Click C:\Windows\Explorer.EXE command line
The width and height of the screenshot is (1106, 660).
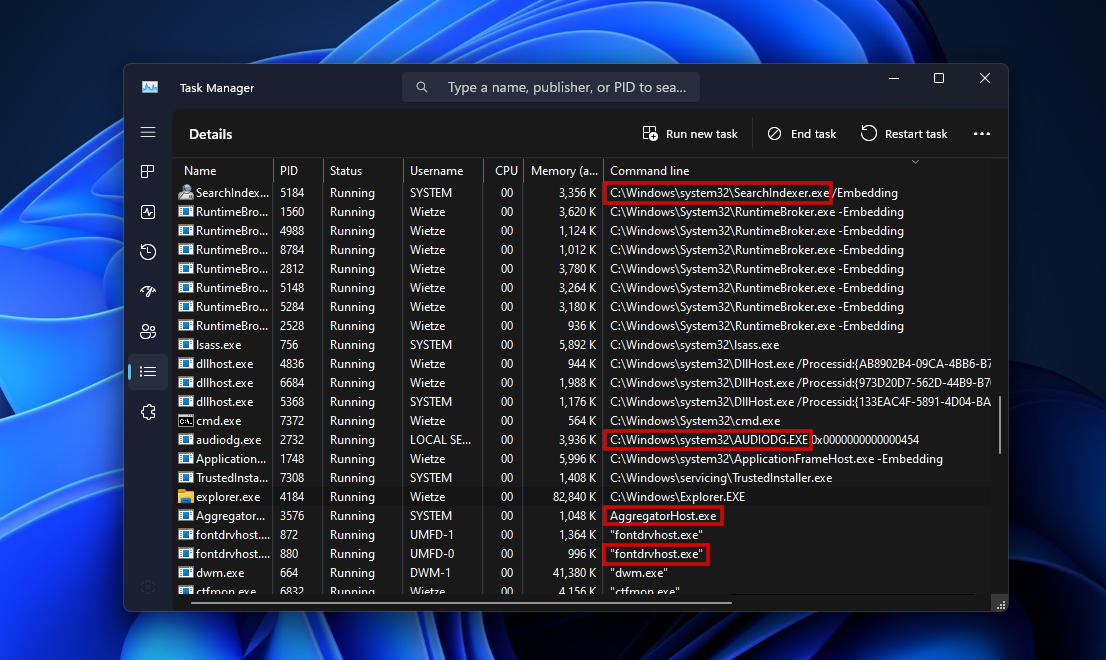coord(677,497)
